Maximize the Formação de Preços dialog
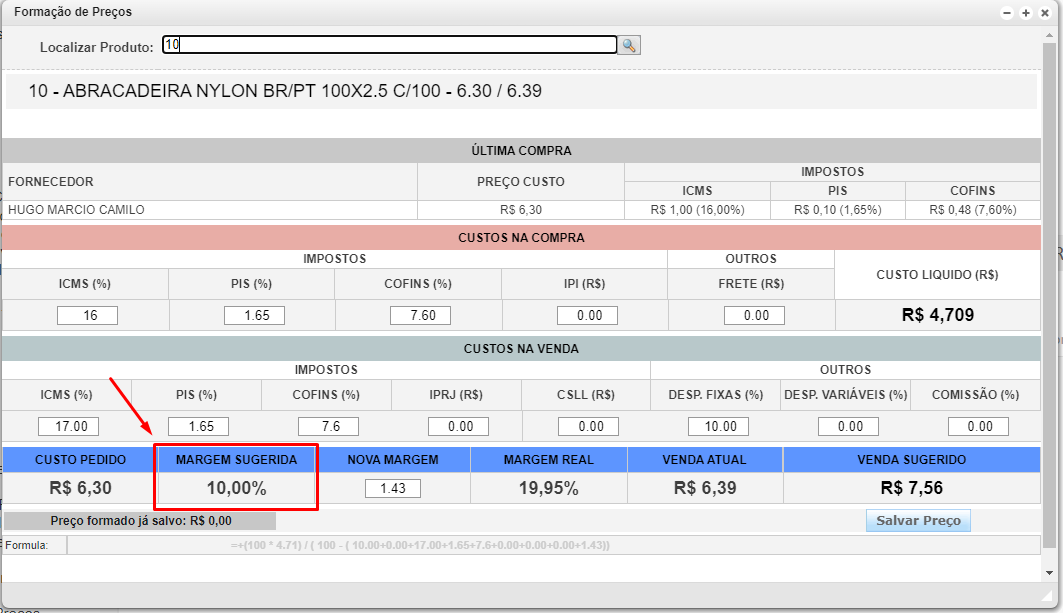The image size is (1063, 613). (1026, 13)
